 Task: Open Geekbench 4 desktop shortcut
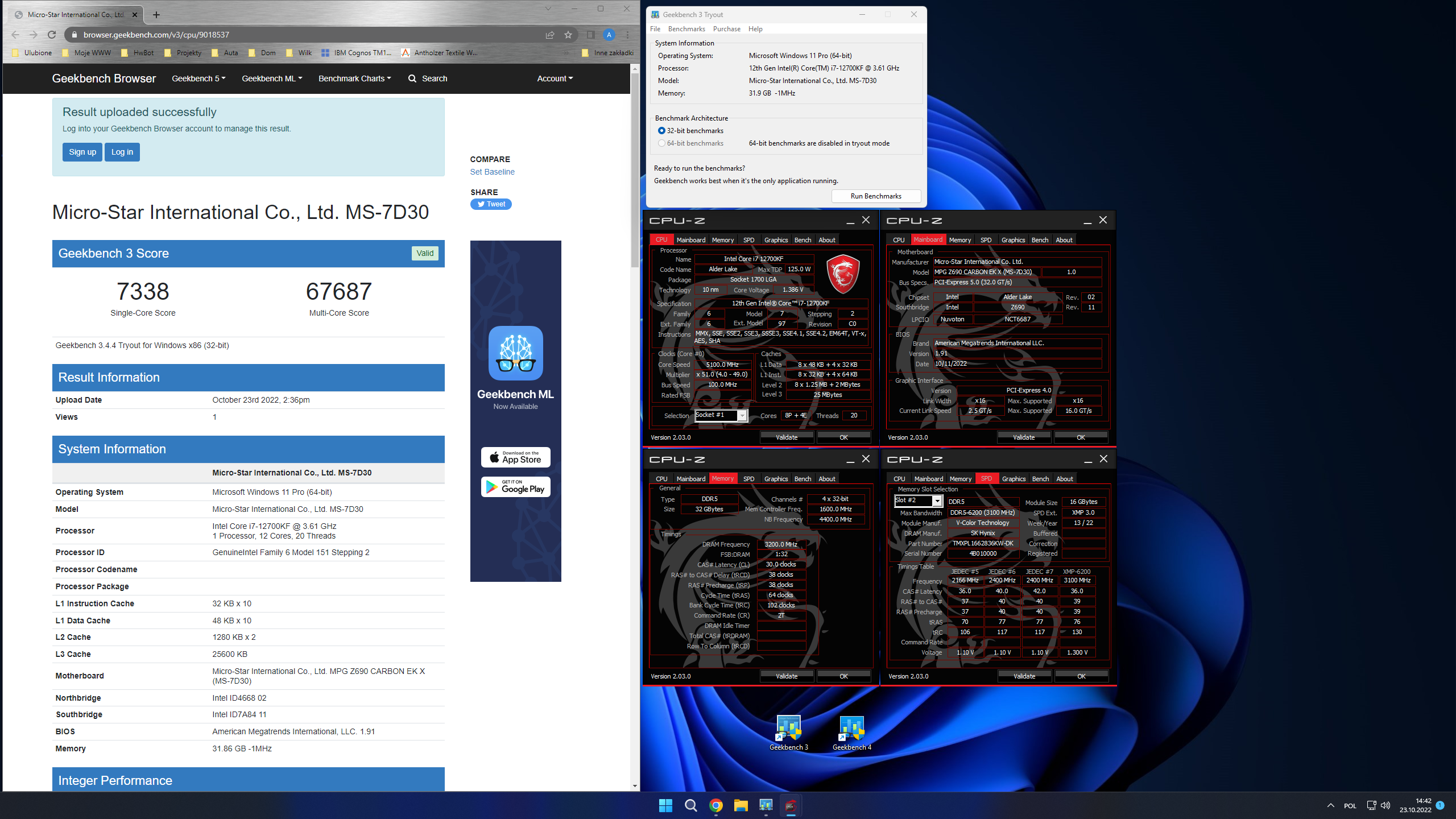click(851, 733)
